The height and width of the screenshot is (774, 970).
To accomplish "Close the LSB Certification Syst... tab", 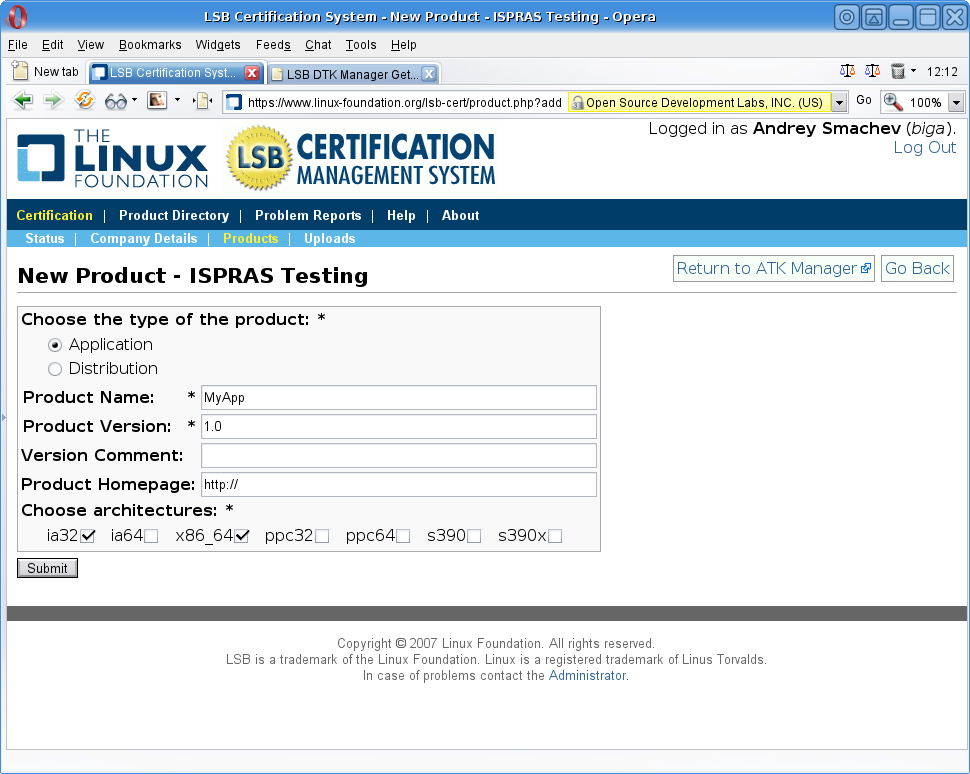I will click(252, 73).
